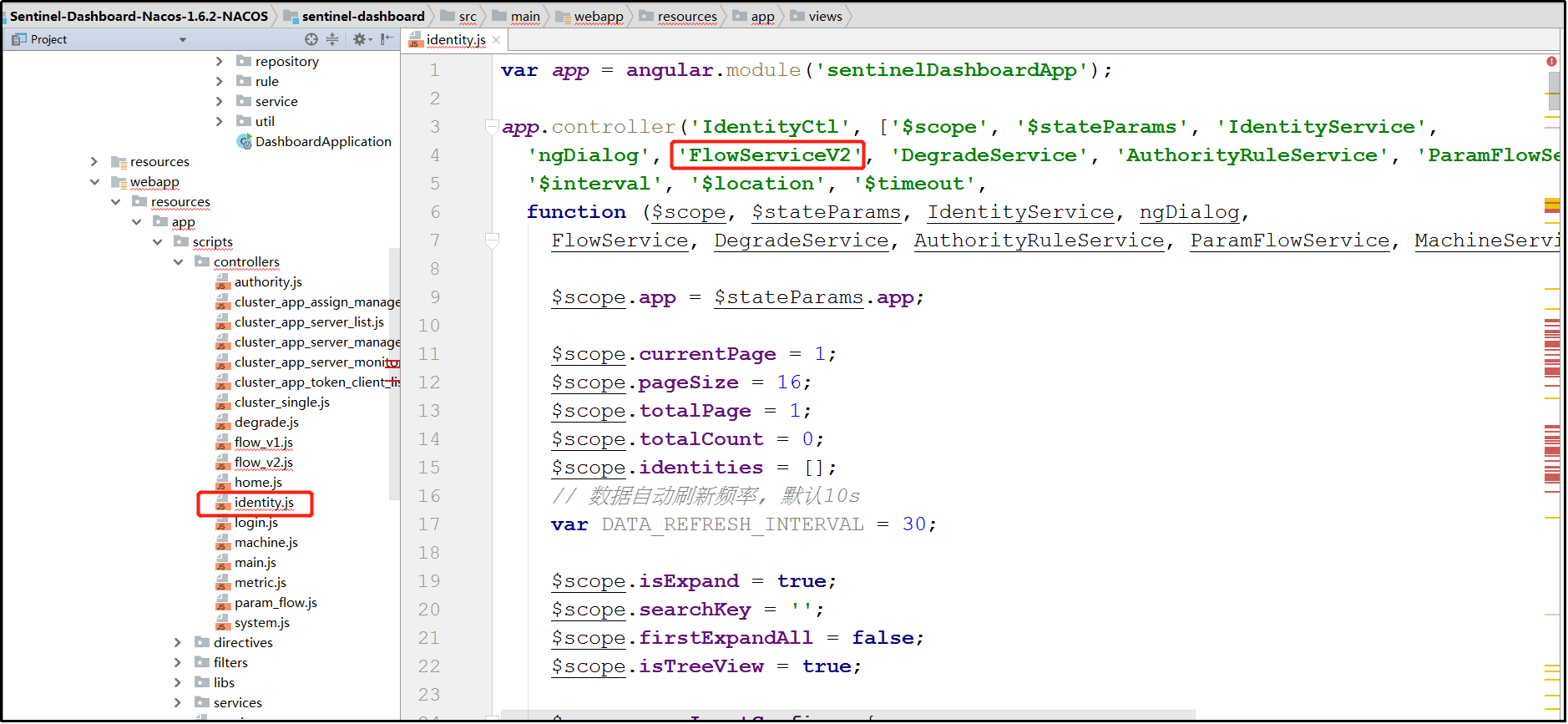The image size is (1568, 724).
Task: Click views breadcrumb item
Action: coord(817,16)
